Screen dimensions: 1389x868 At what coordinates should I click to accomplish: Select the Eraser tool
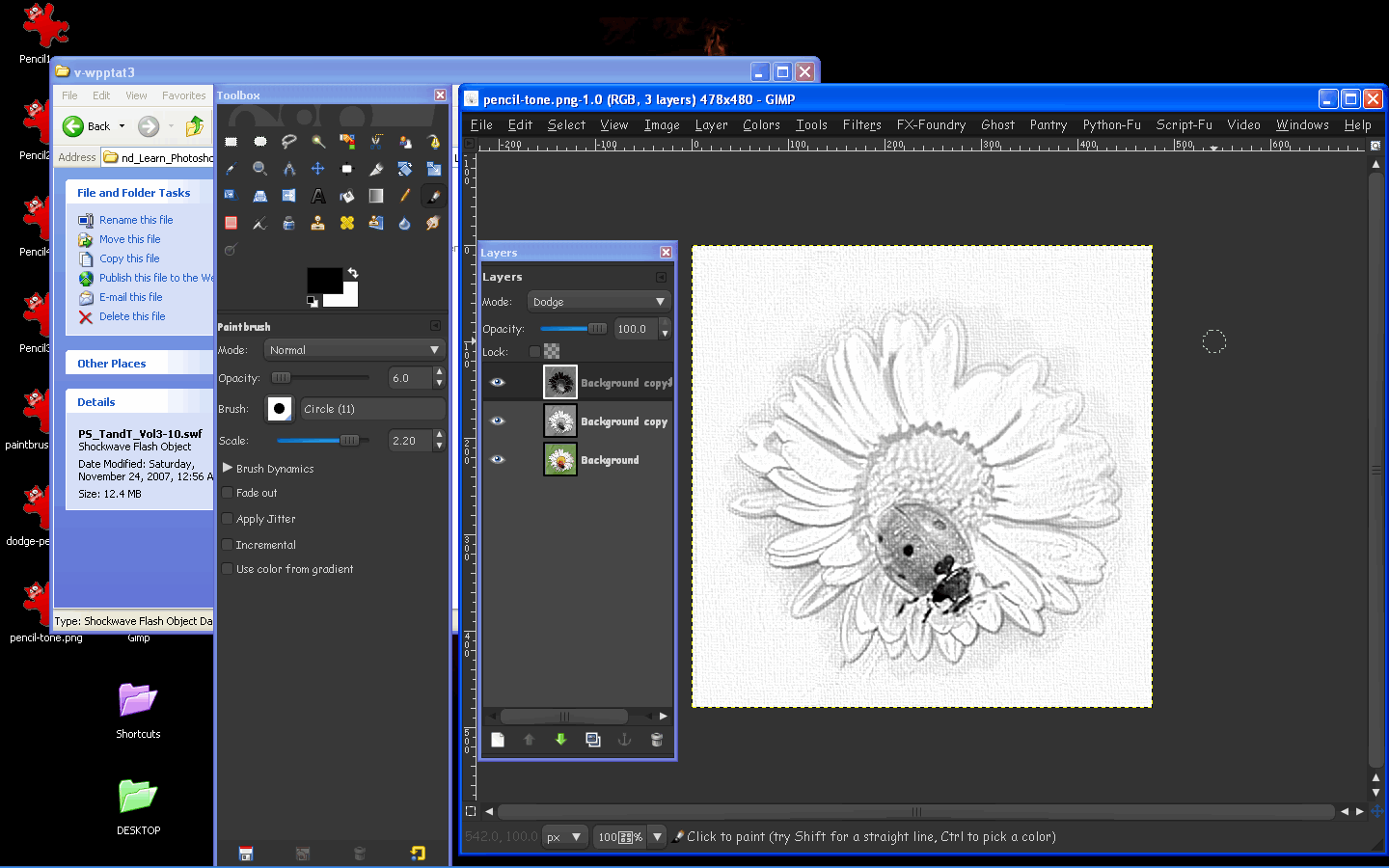[231, 222]
